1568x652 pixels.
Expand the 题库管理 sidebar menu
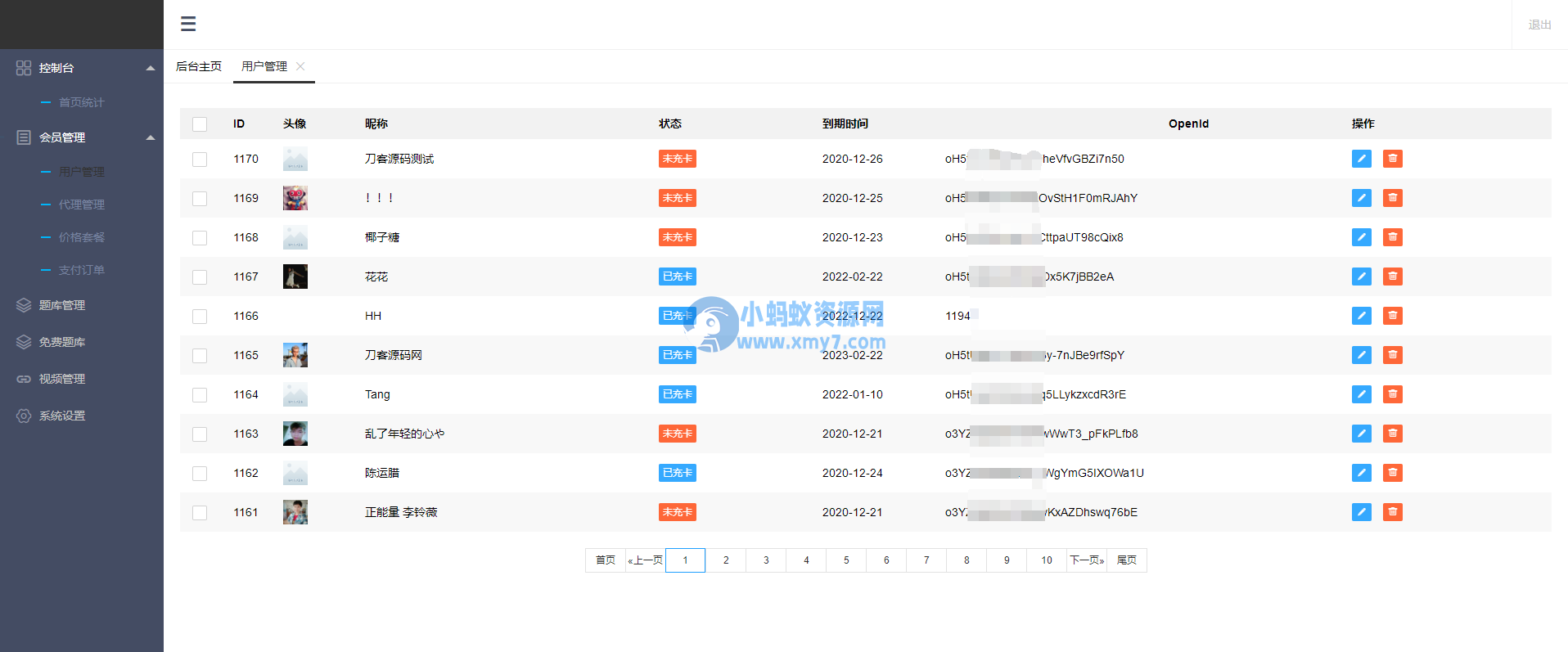pyautogui.click(x=62, y=305)
